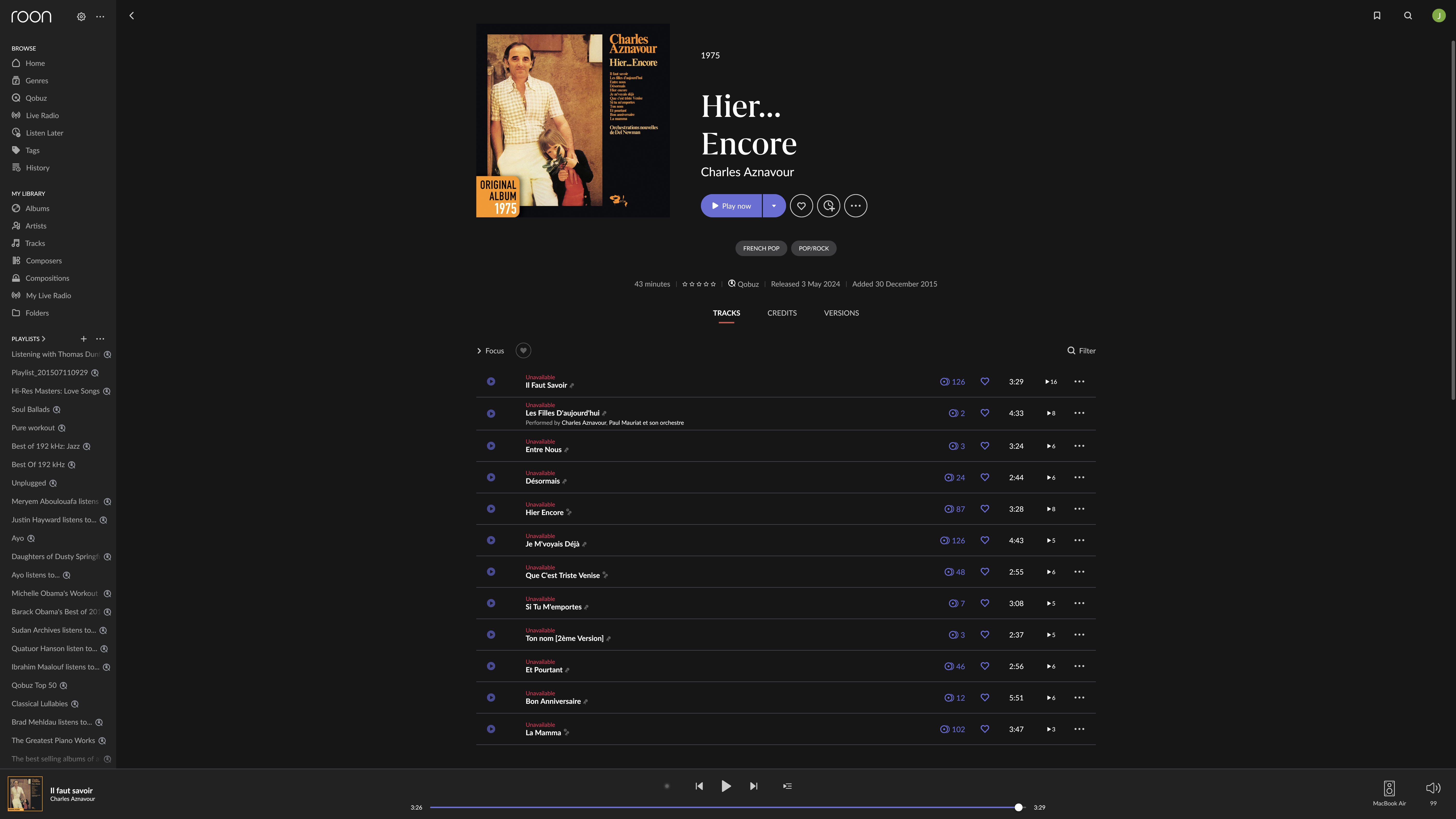The image size is (1456, 819).
Task: Open the Hier... Encore album cover
Action: click(x=573, y=120)
